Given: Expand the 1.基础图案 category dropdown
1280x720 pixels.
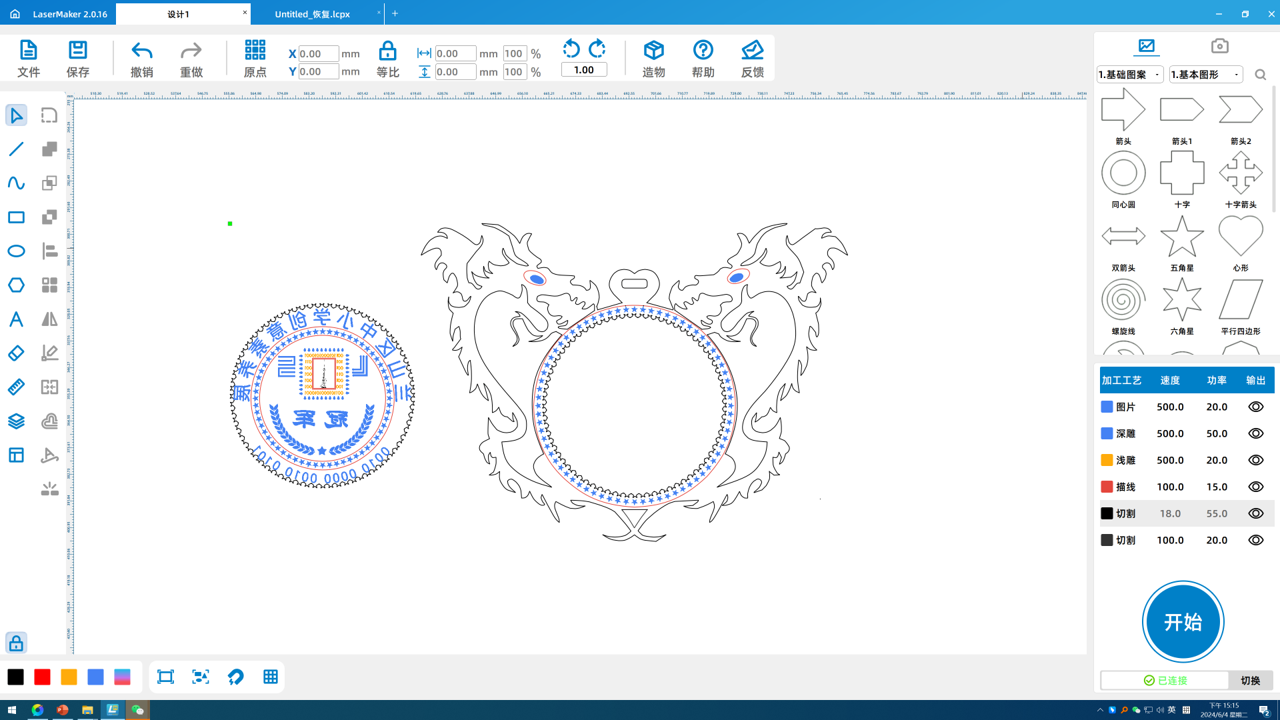Looking at the screenshot, I should tap(1130, 75).
